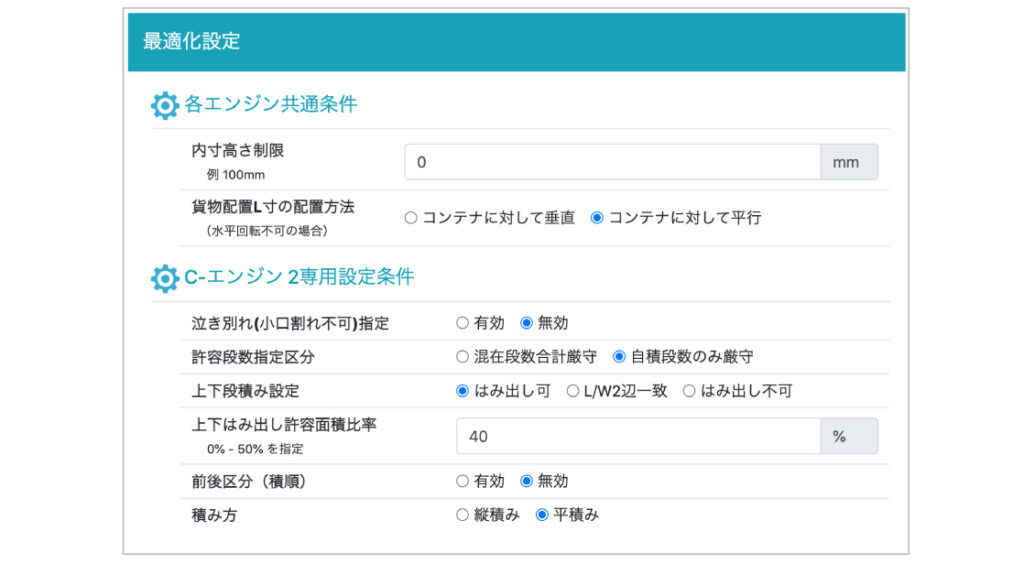Select 混在段数合計厳守 option

462,357
